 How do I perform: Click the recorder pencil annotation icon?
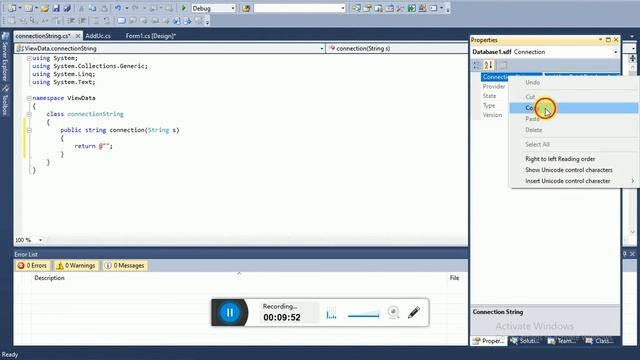coord(414,313)
